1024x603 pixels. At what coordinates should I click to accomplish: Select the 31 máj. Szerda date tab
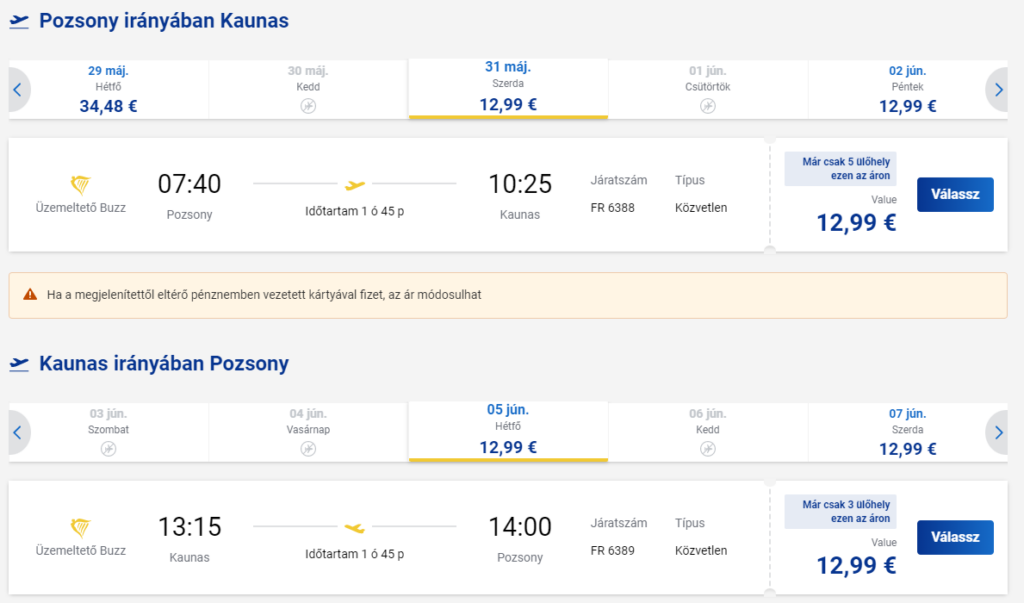[508, 88]
